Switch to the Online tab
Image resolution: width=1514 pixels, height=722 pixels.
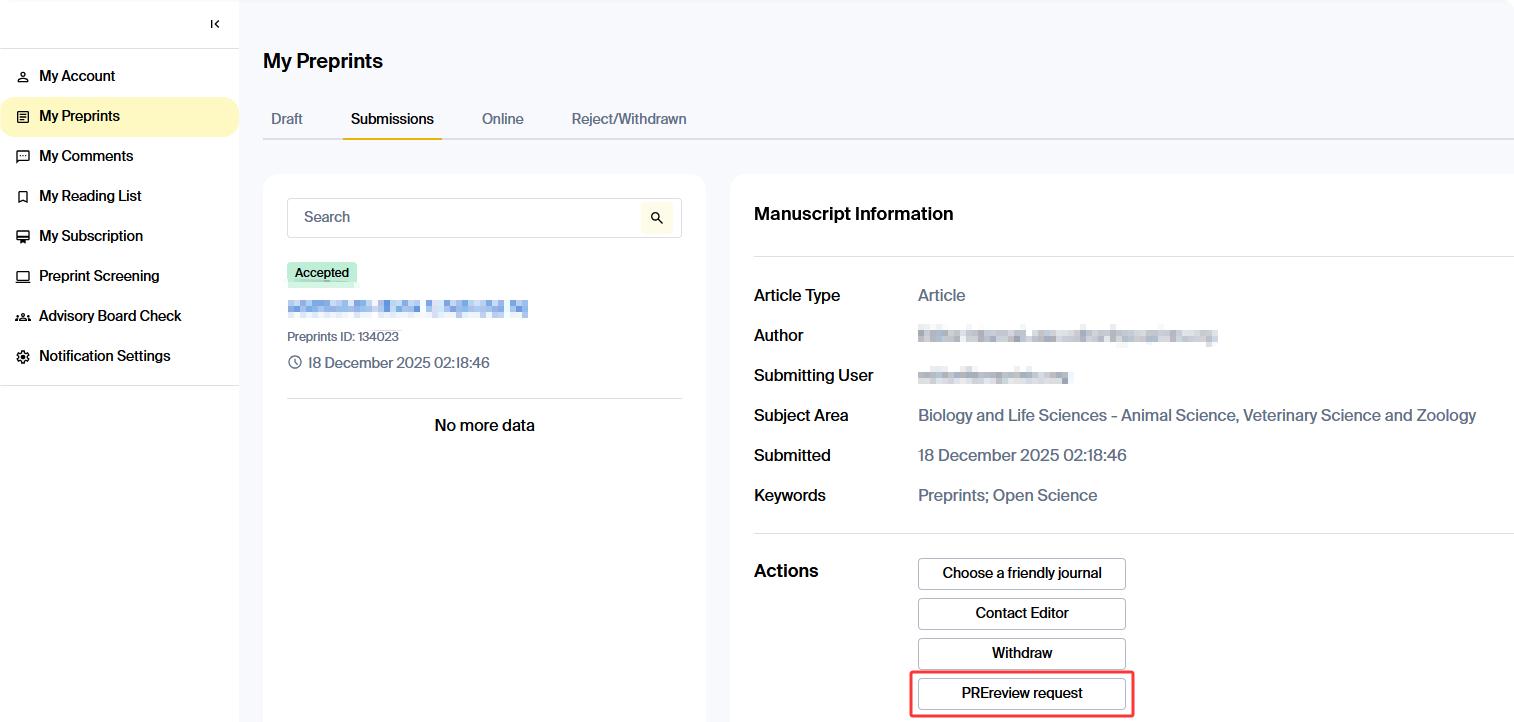502,119
